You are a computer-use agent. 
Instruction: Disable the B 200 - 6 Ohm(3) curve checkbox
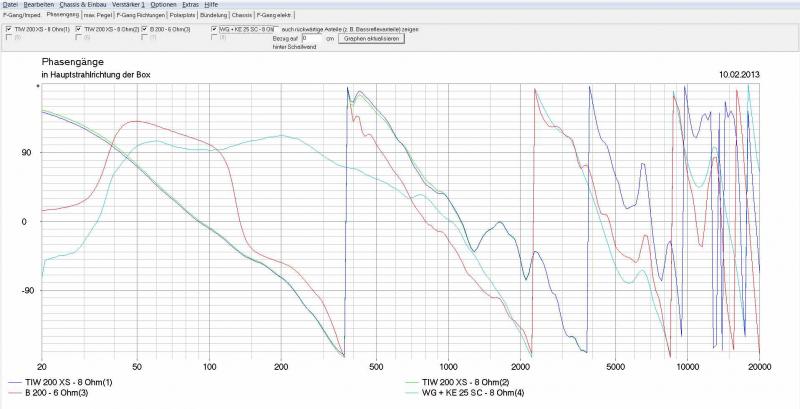143,29
